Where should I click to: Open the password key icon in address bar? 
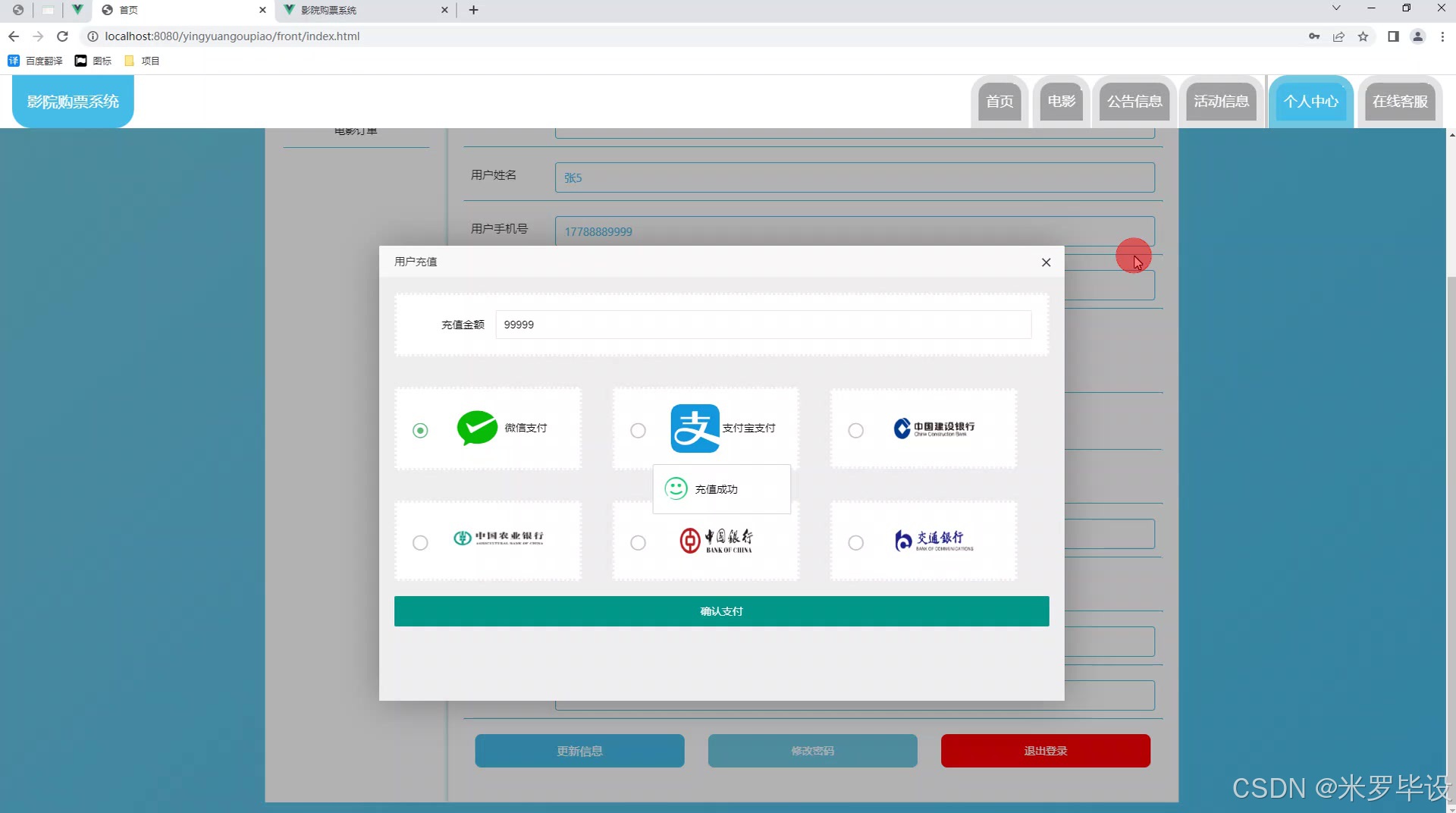(x=1314, y=36)
